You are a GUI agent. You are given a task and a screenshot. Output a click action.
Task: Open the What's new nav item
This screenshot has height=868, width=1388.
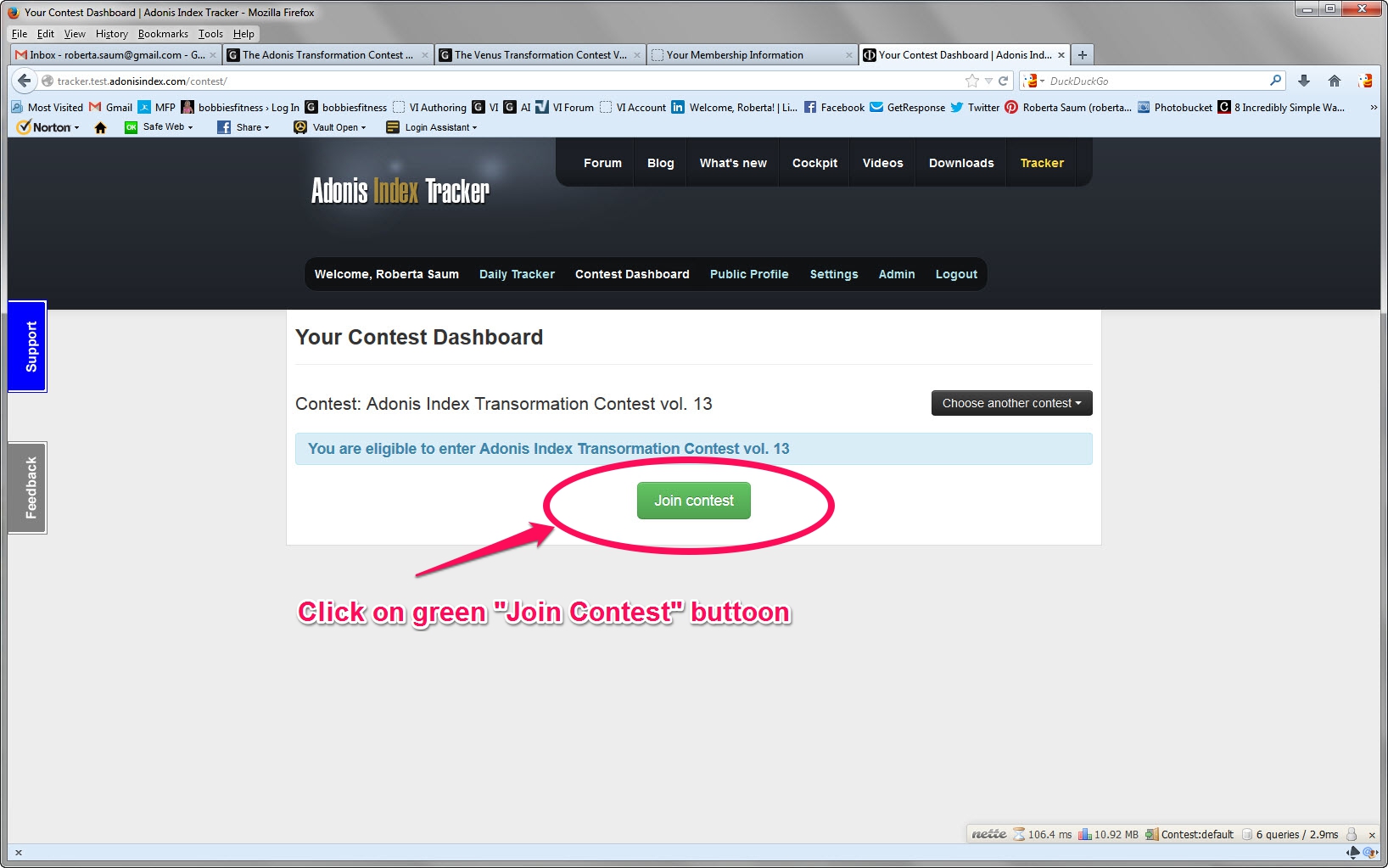pos(733,163)
